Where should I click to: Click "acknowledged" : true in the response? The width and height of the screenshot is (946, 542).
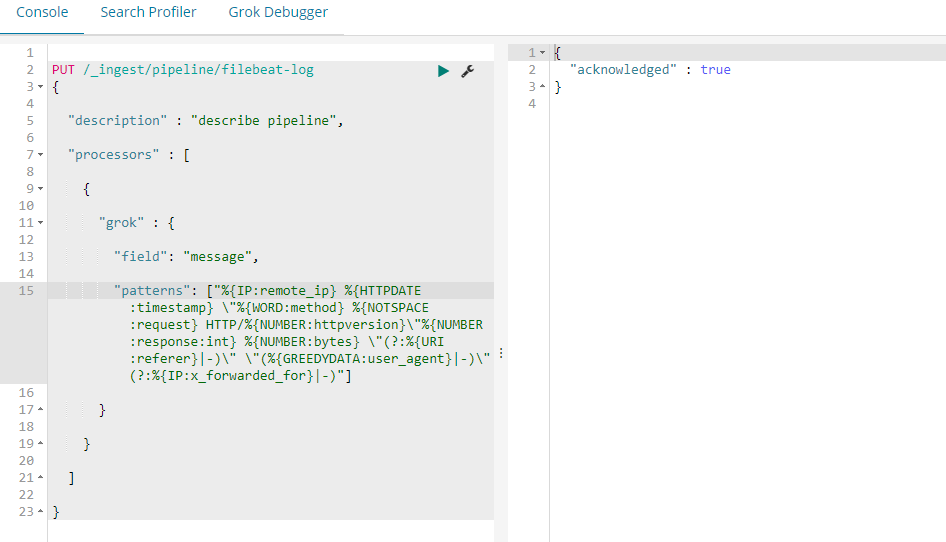(x=650, y=70)
